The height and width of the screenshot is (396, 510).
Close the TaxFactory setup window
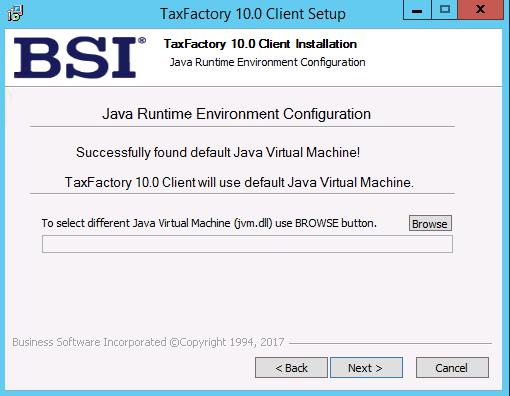click(x=480, y=10)
